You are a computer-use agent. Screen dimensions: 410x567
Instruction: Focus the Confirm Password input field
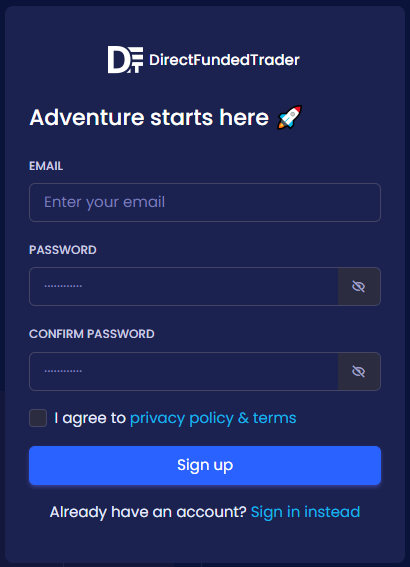click(184, 371)
